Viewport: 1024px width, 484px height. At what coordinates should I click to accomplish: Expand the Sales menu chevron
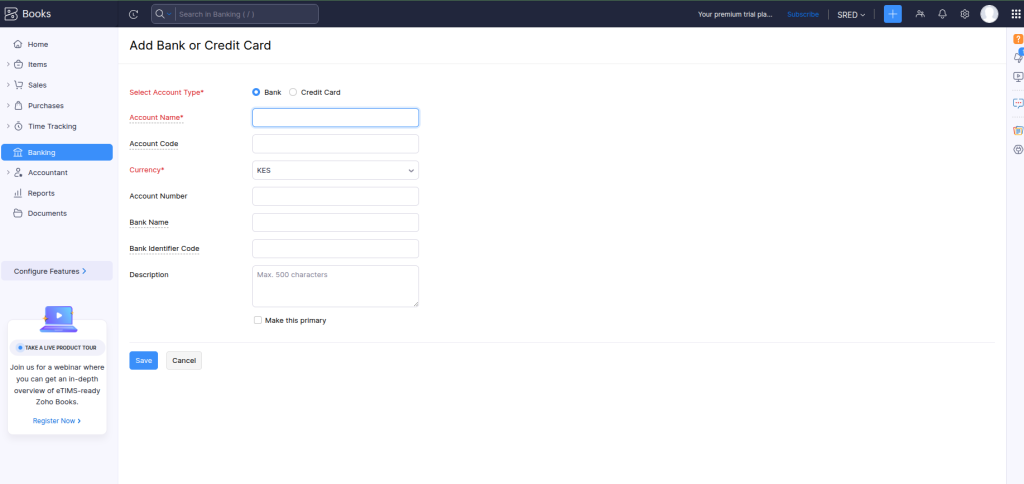click(8, 85)
